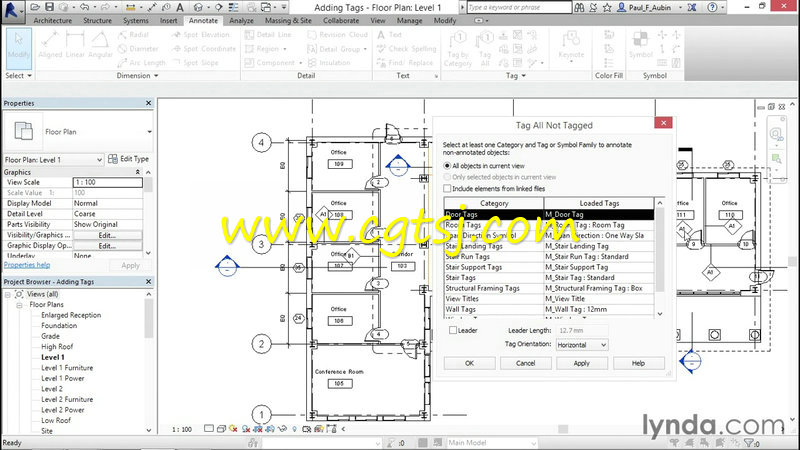
Task: Click the Help question mark icon
Action: [x=712, y=8]
